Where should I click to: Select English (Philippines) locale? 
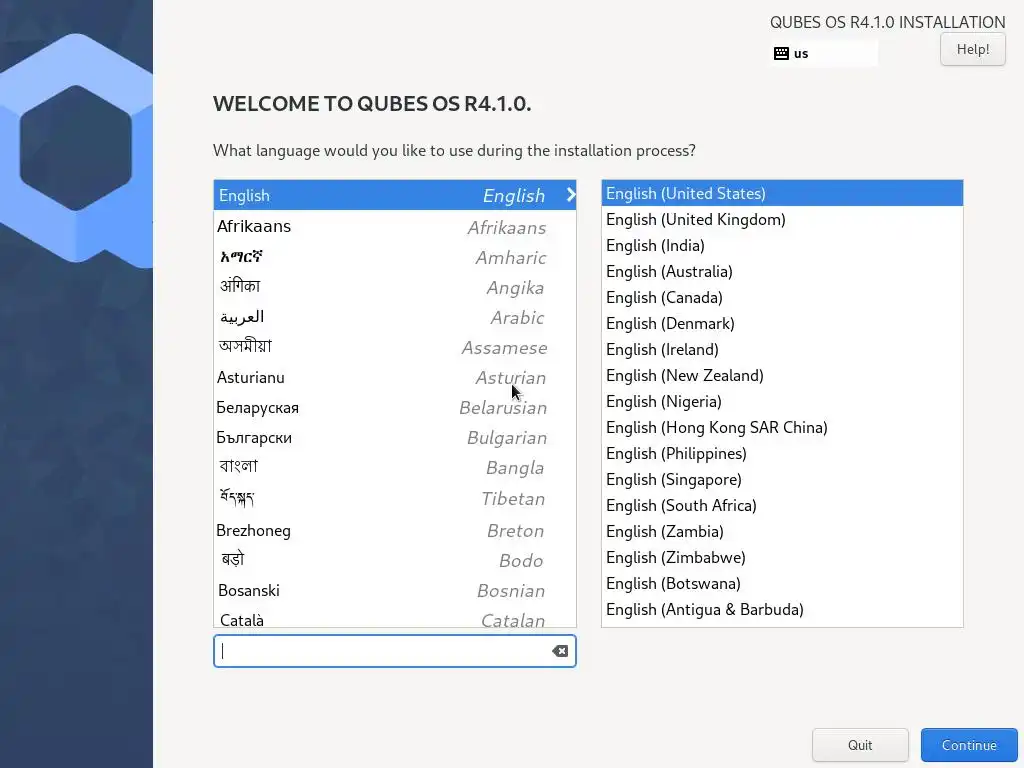[x=782, y=453]
